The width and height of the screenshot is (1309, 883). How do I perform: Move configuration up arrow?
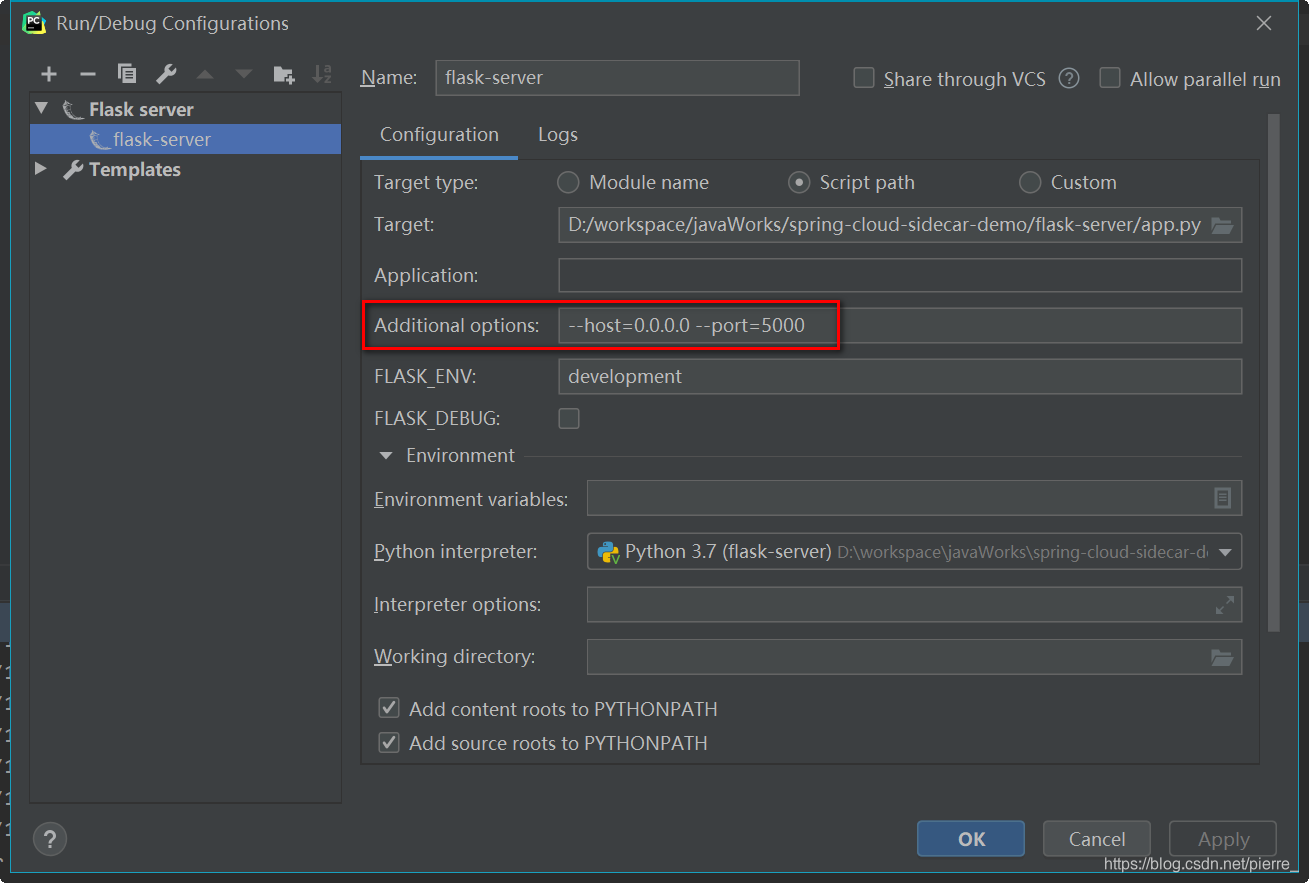pyautogui.click(x=205, y=74)
